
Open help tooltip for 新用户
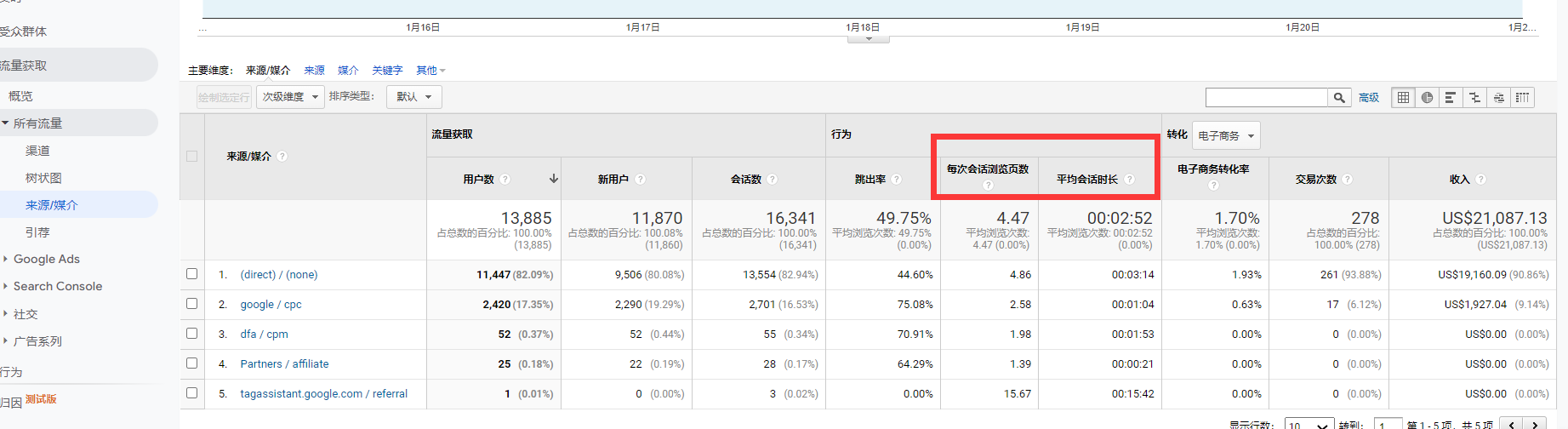[640, 180]
